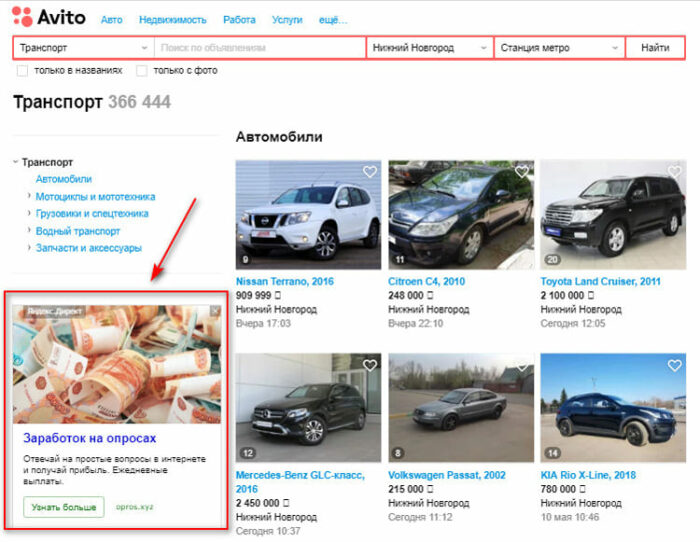
Task: Click the price '2 450 000'
Action: click(x=257, y=503)
